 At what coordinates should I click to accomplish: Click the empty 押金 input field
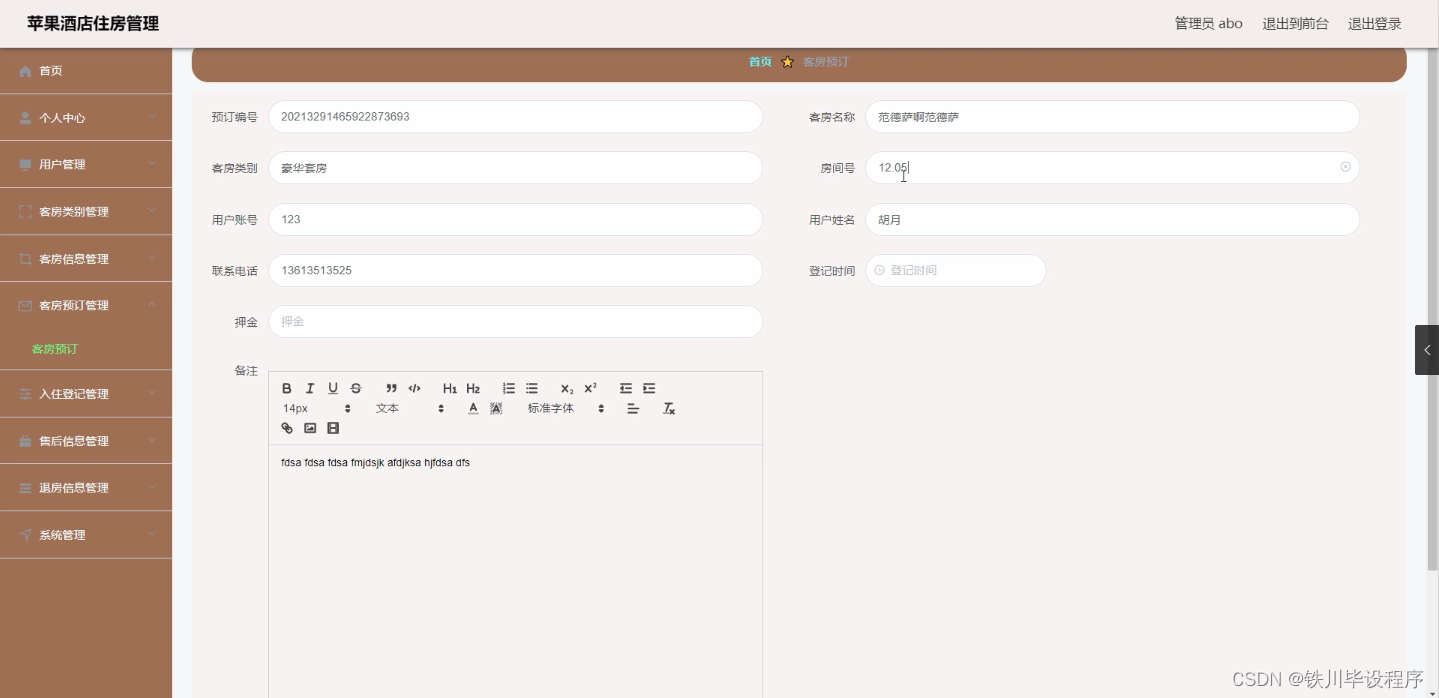[x=515, y=322]
